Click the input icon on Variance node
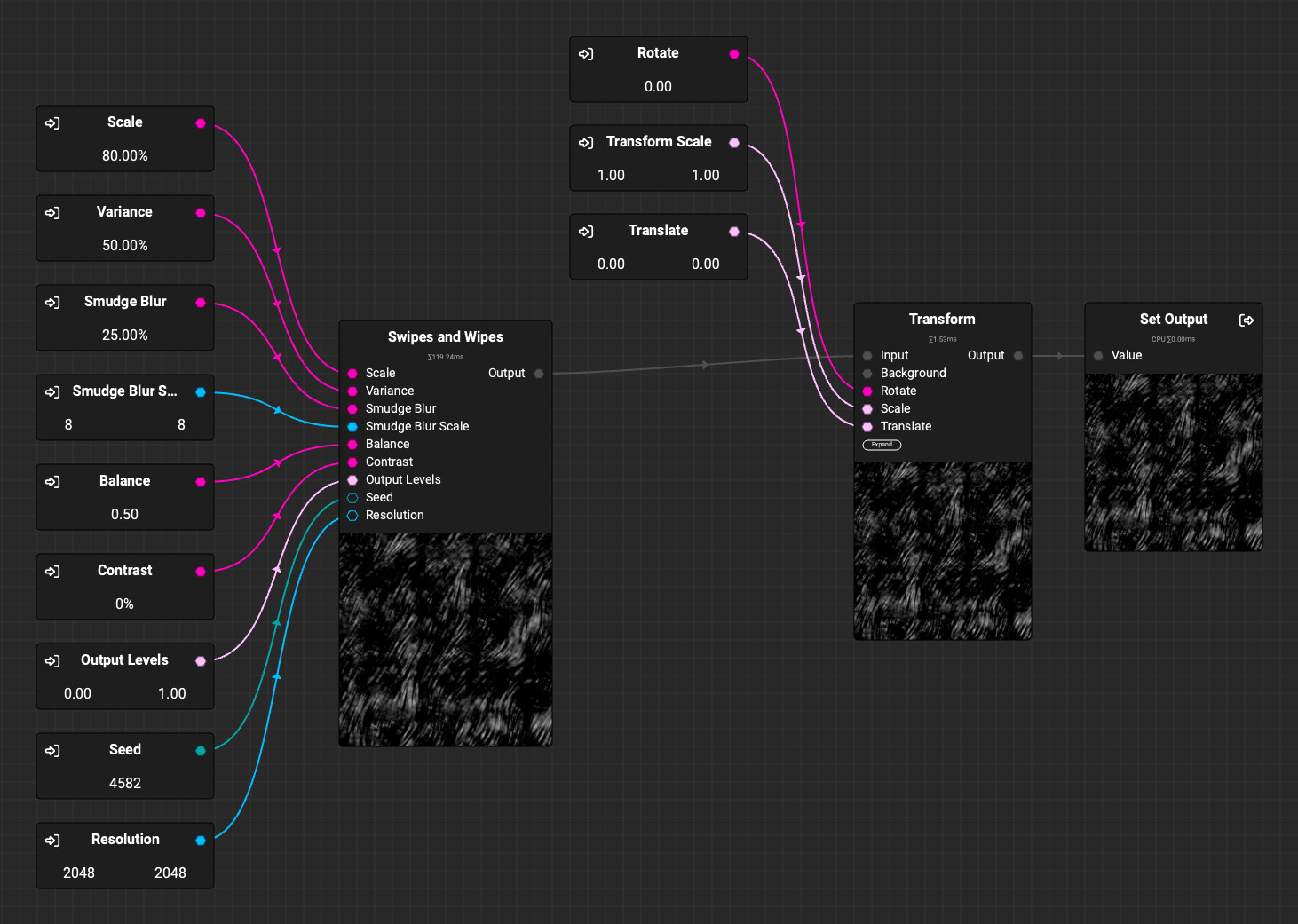This screenshot has width=1298, height=924. [x=52, y=213]
